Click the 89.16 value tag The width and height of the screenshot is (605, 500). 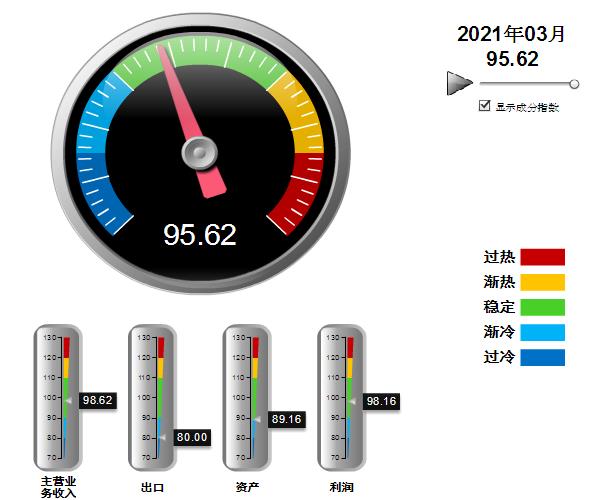tap(286, 419)
